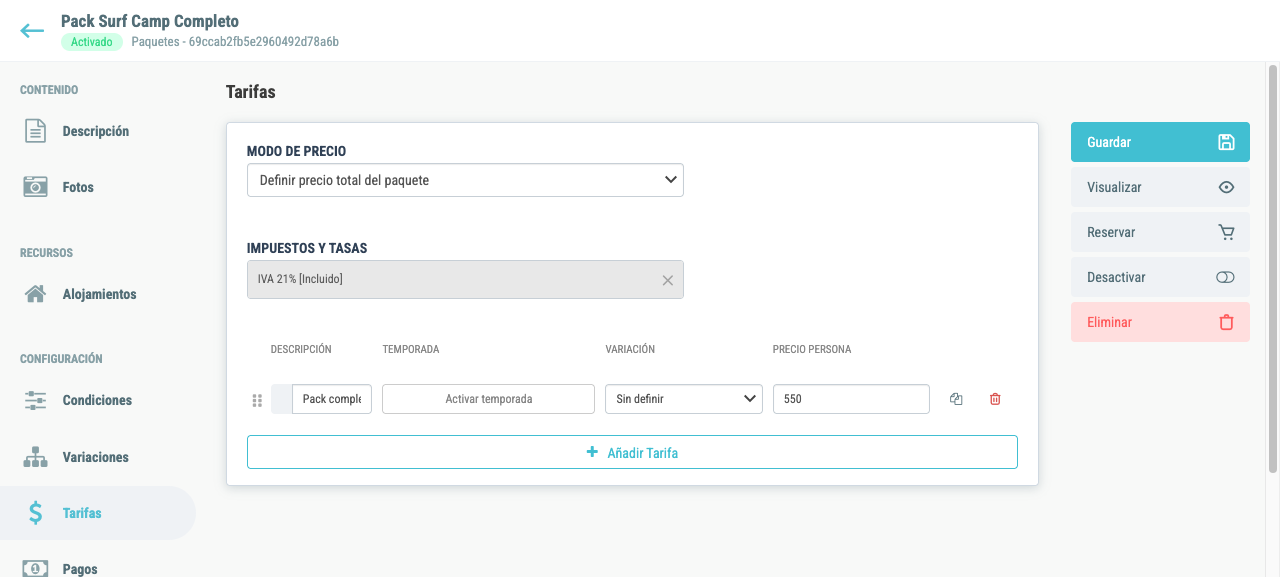The height and width of the screenshot is (577, 1280).
Task: Open the Descripción menu item
Action: [x=98, y=131]
